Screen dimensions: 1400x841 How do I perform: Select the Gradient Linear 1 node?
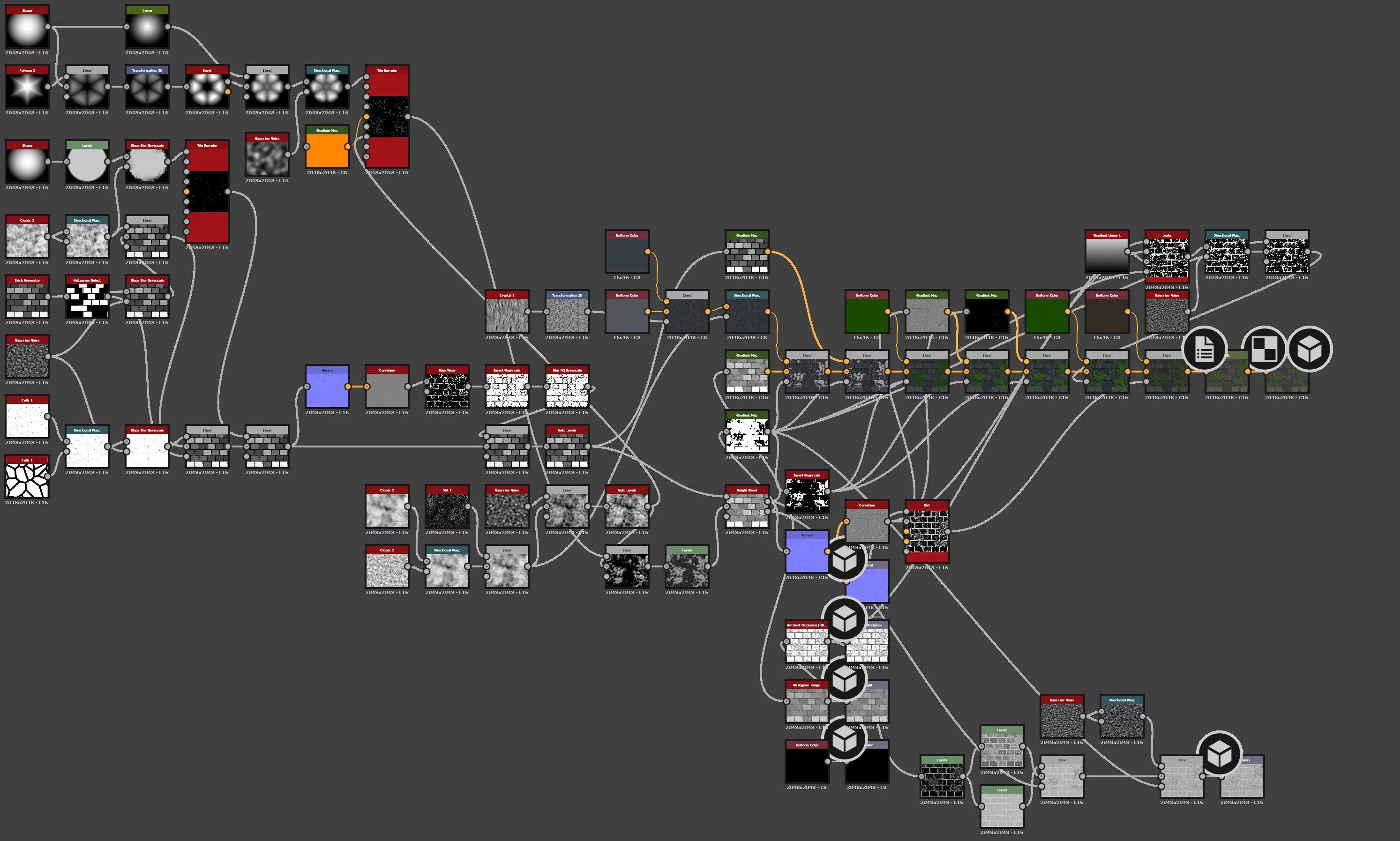point(1107,255)
